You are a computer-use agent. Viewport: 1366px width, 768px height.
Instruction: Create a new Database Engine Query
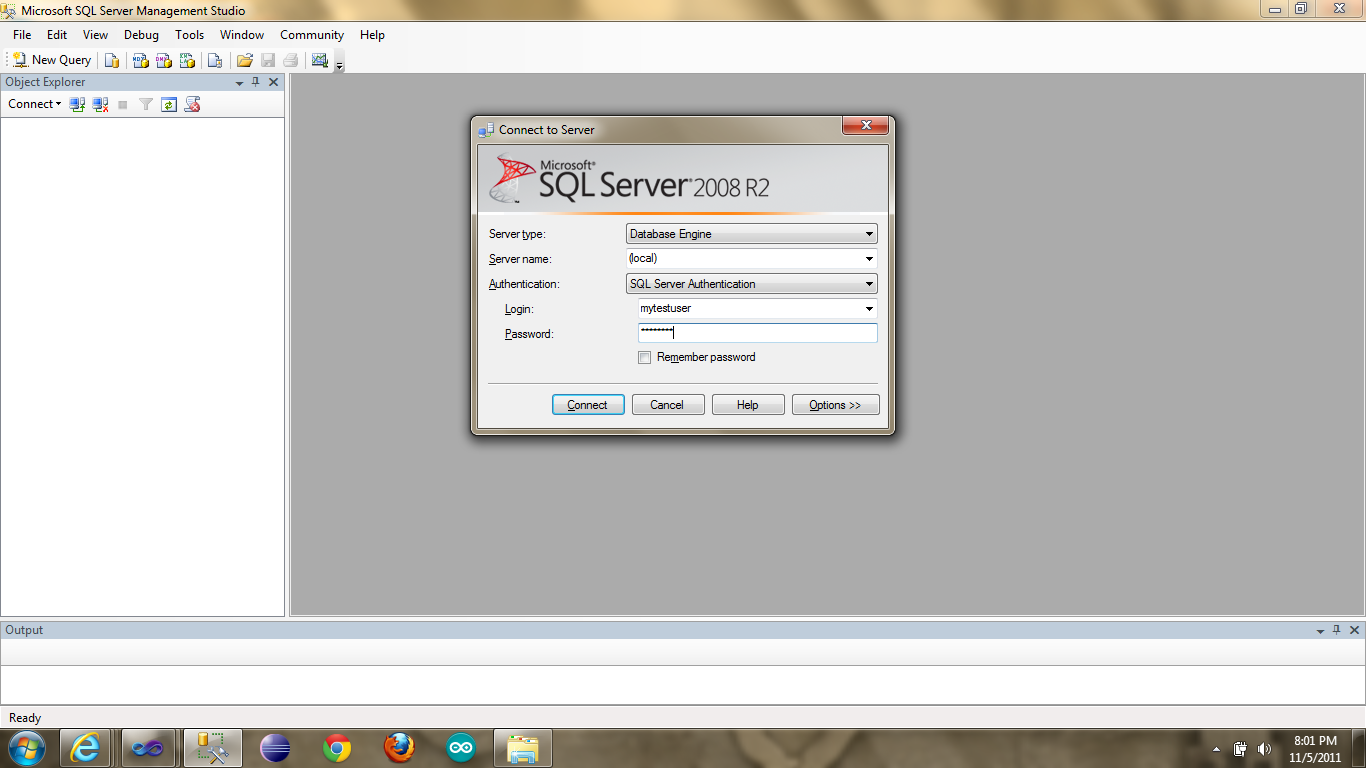tap(110, 60)
